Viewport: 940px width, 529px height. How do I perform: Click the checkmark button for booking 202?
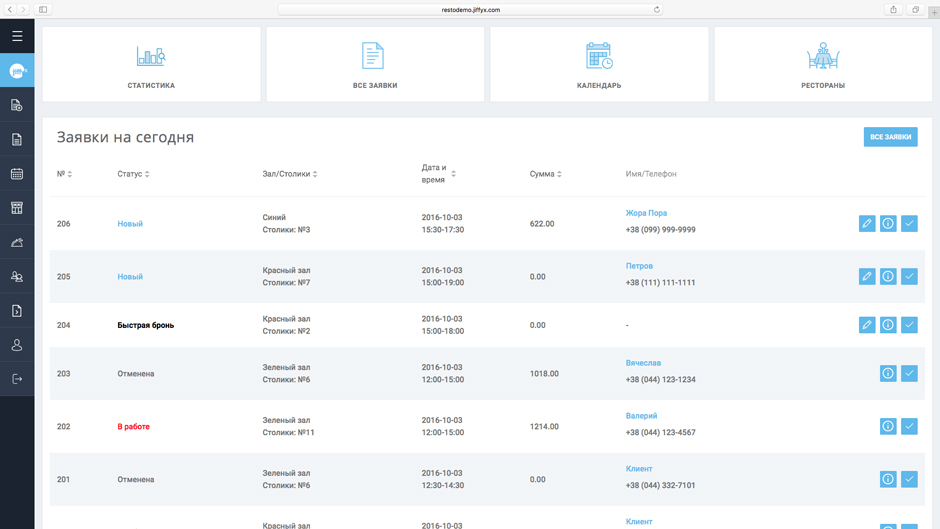coord(909,426)
